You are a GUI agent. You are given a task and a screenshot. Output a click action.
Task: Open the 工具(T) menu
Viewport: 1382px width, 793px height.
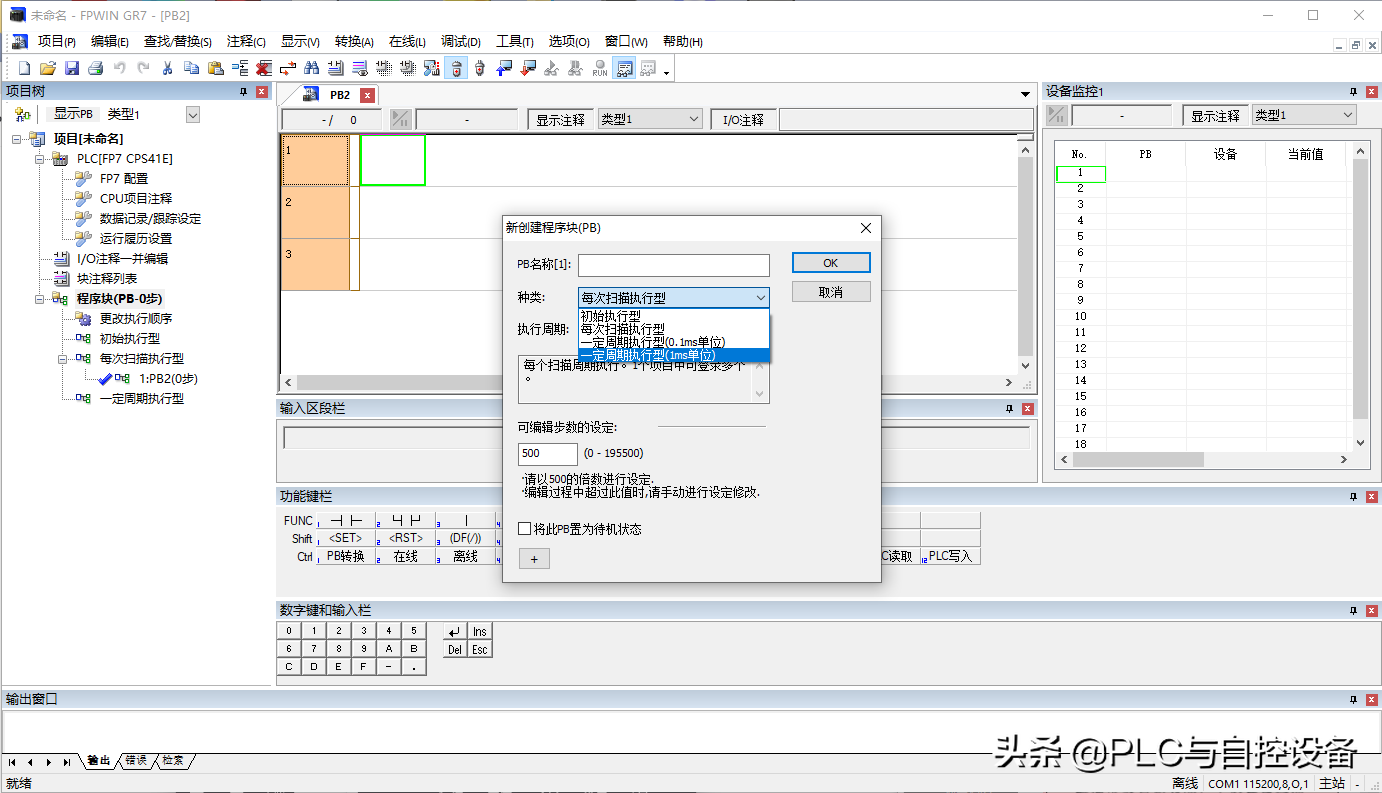[514, 42]
